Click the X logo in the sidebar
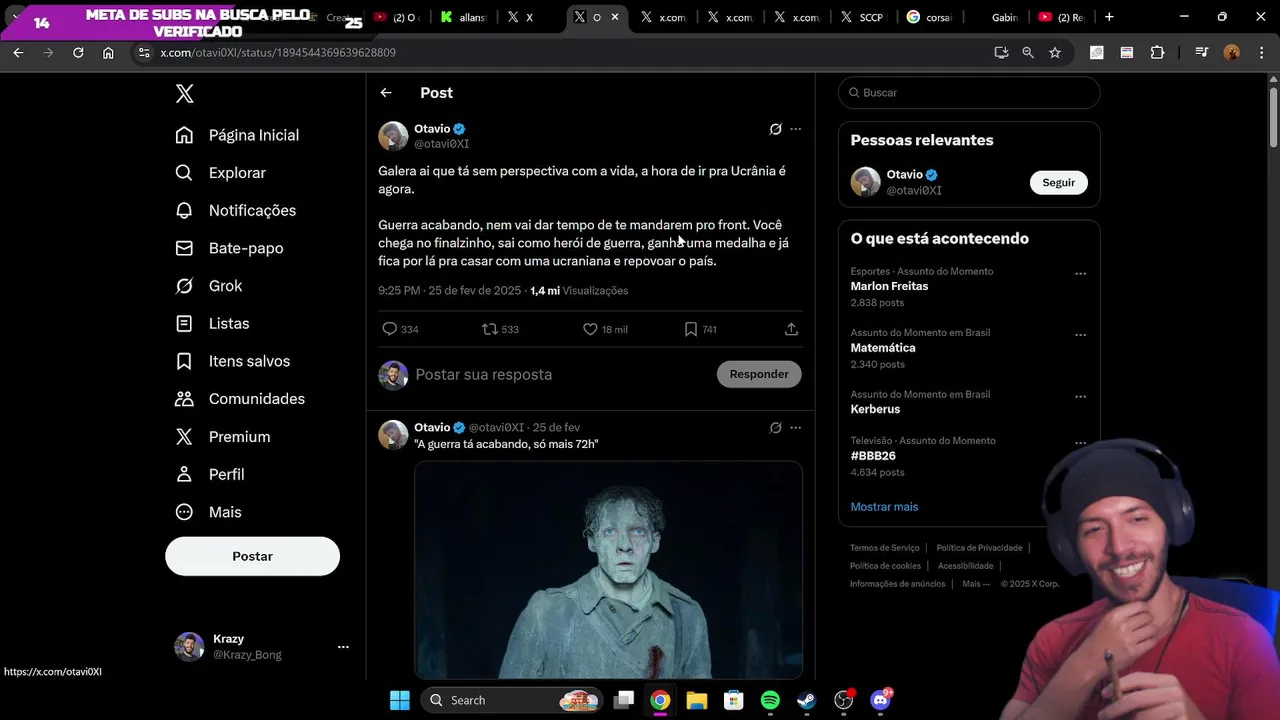The width and height of the screenshot is (1280, 720). coord(184,94)
